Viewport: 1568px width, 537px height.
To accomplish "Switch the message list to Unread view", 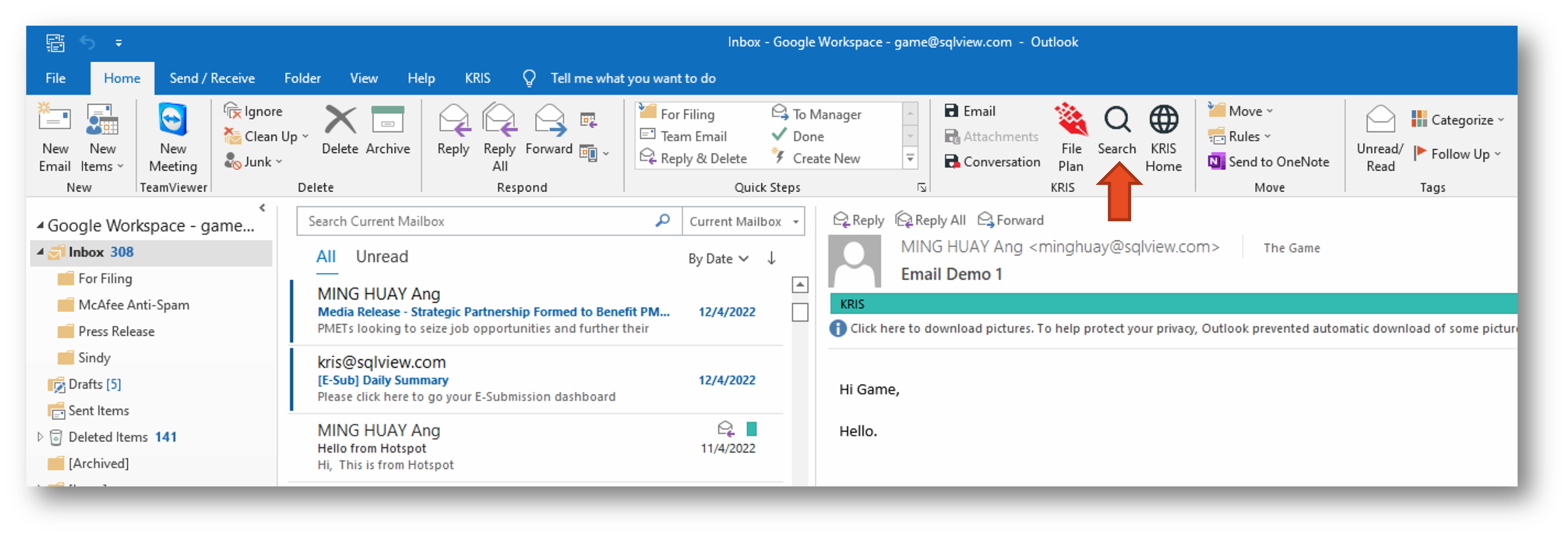I will pyautogui.click(x=382, y=256).
